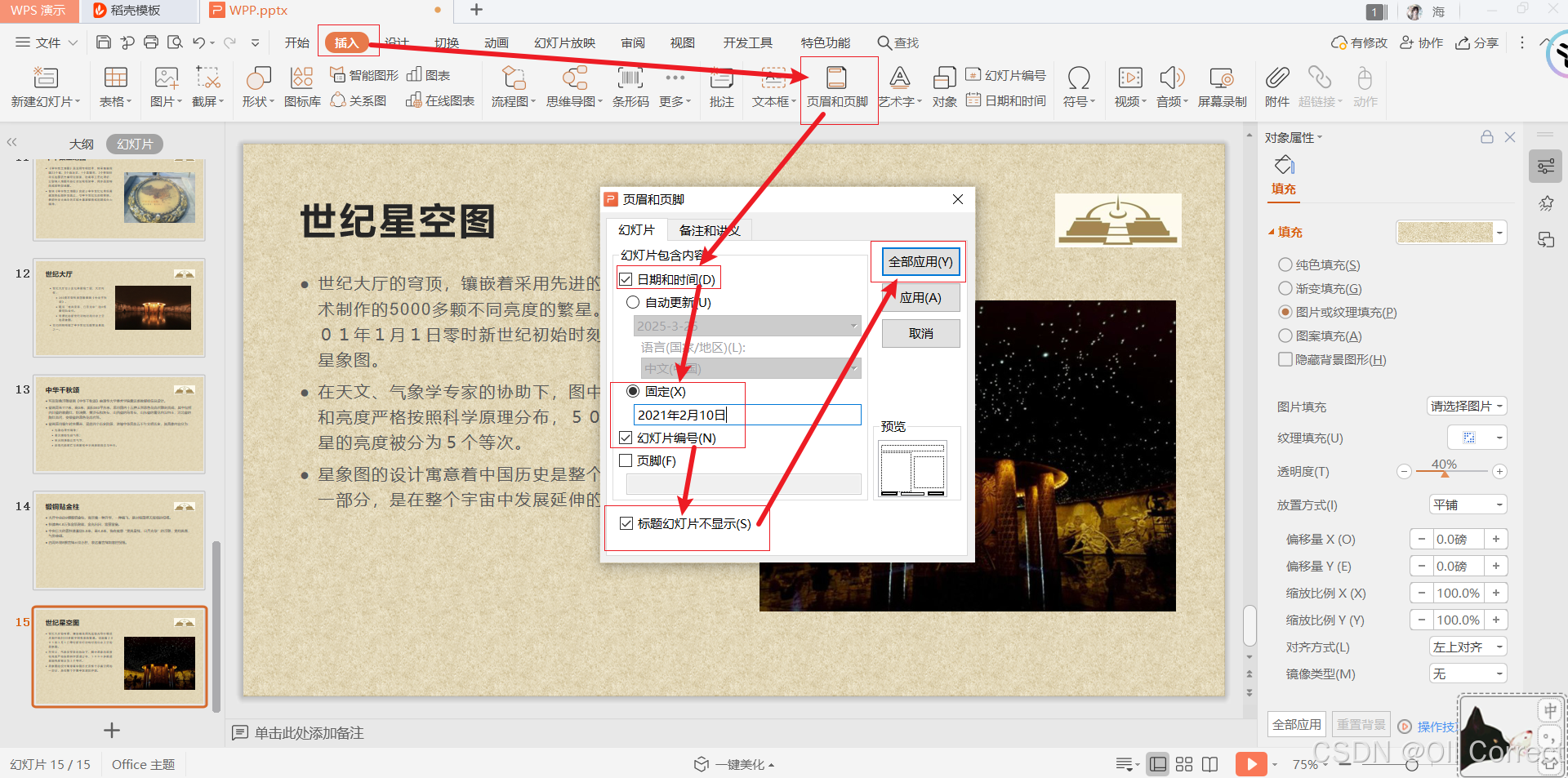Open the picture fill source dropdown
Viewport: 1568px width, 778px height.
(1467, 406)
